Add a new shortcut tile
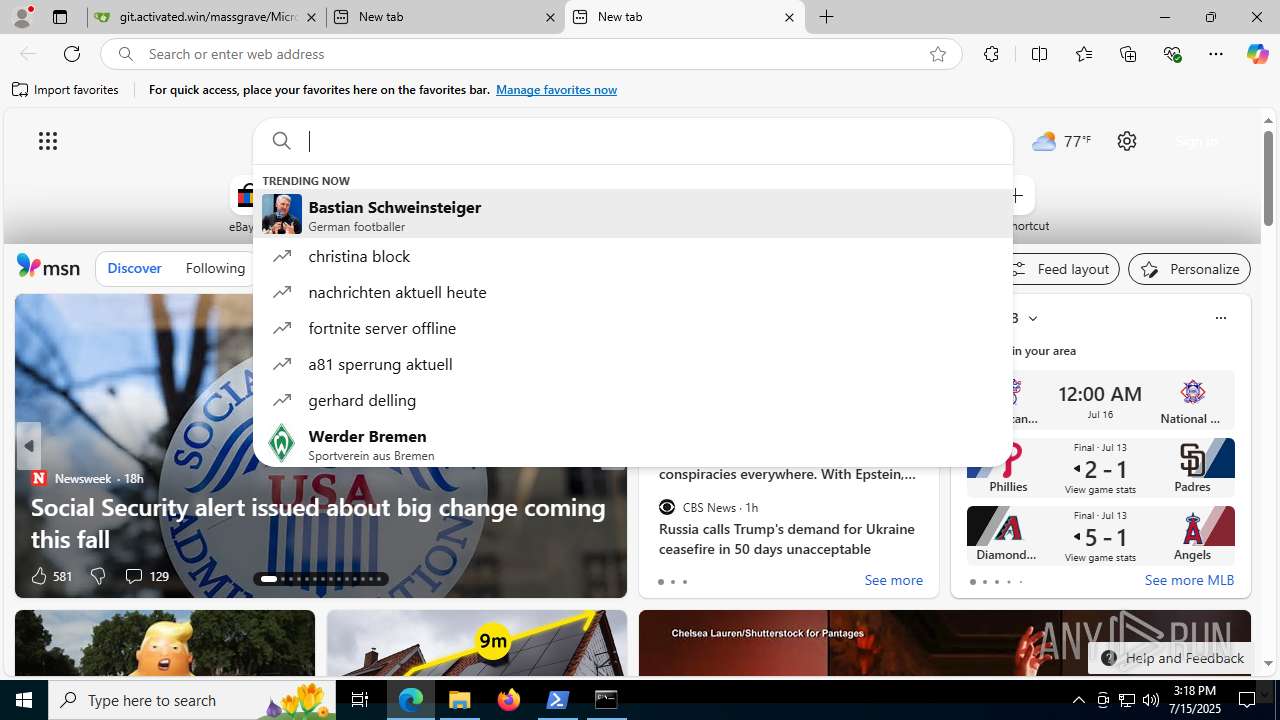1280x720 pixels. tap(1017, 196)
